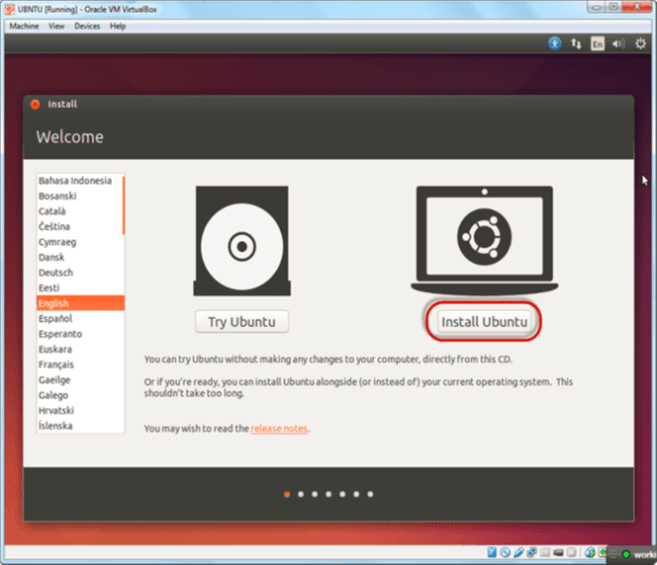Viewport: 657px width, 565px height.
Task: Select Español from the language list
Action: coord(56,318)
